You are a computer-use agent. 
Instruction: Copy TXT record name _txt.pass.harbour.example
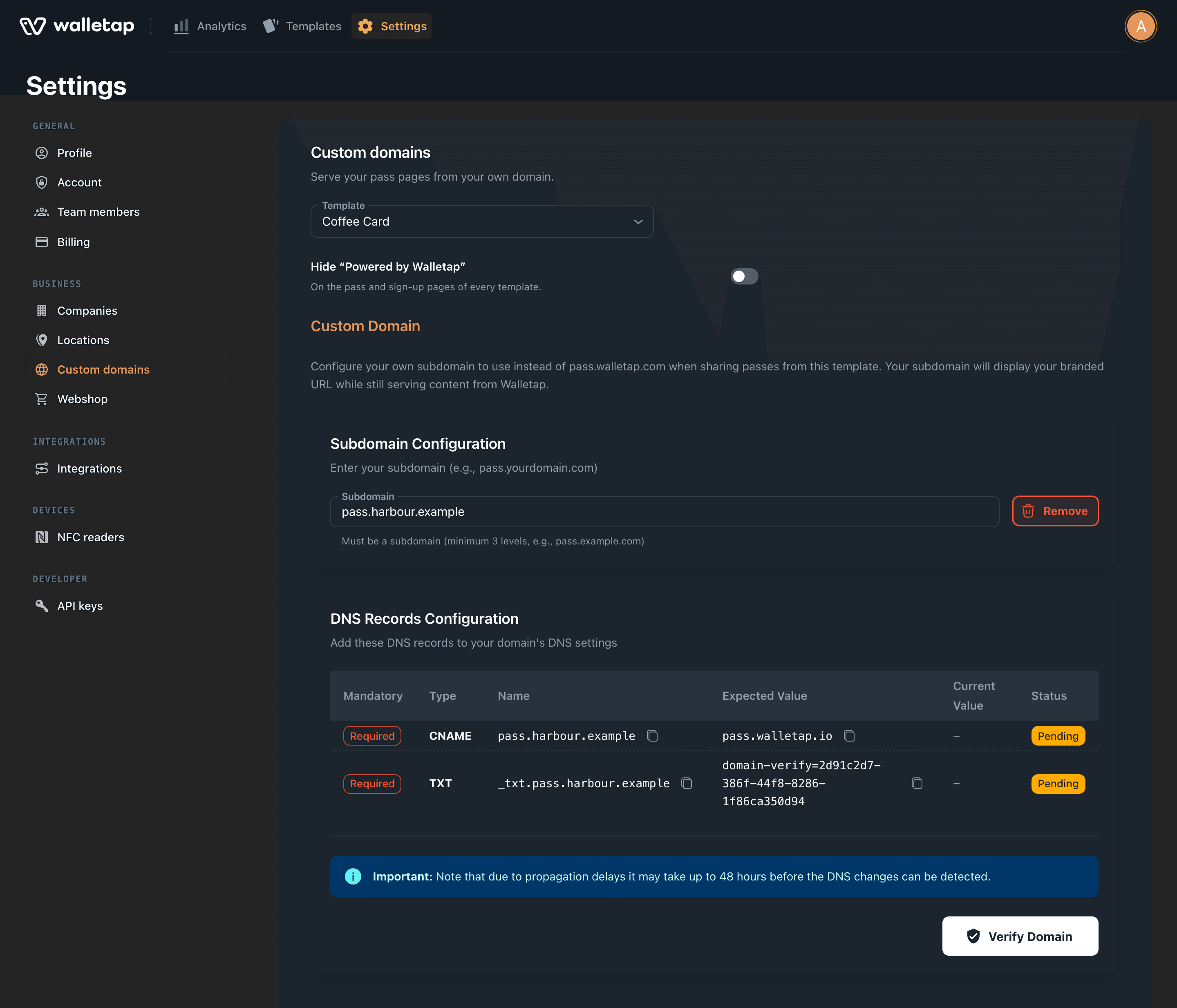(x=687, y=784)
